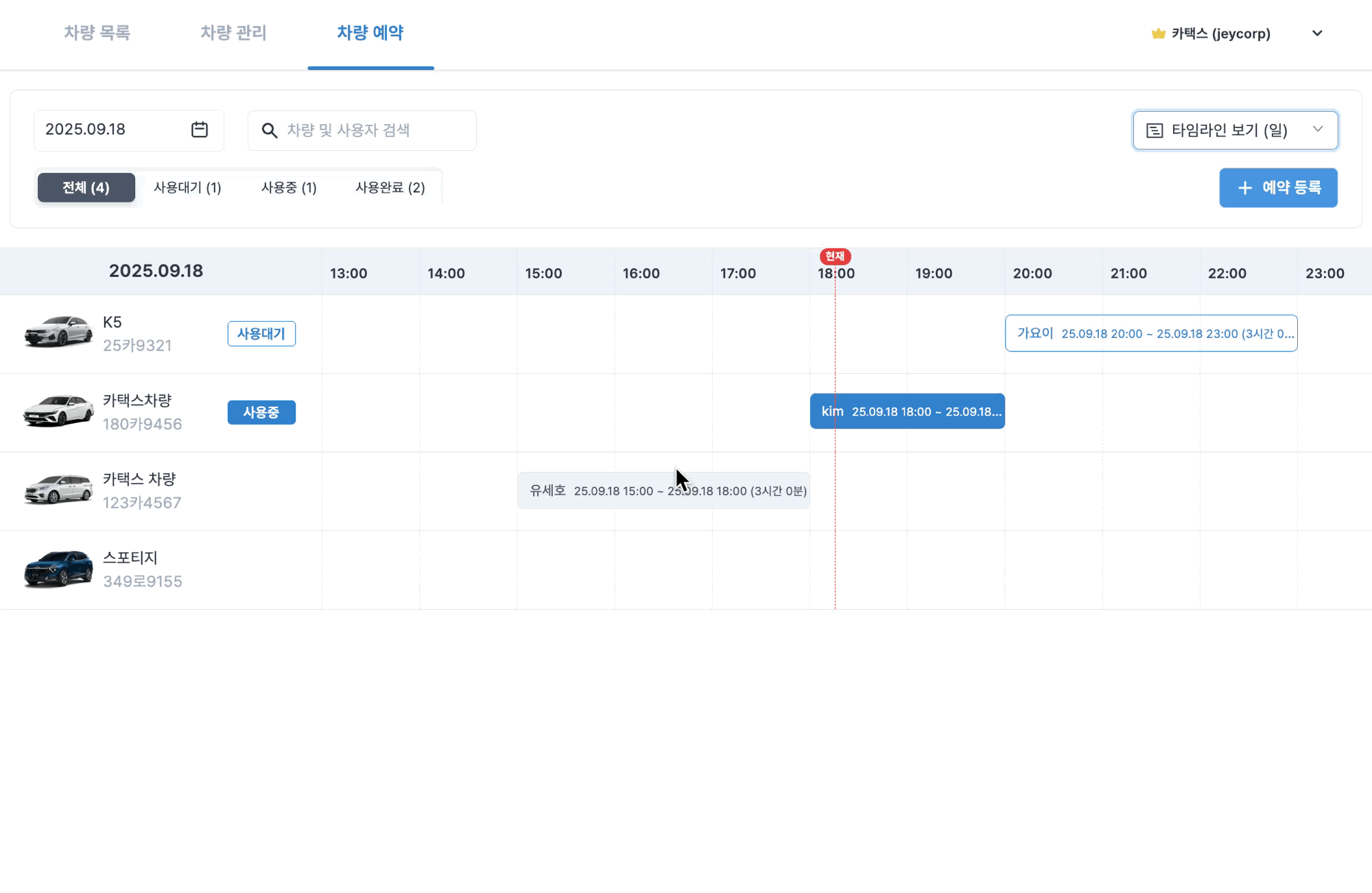The height and width of the screenshot is (893, 1372).
Task: Click the timeline view list icon
Action: (1155, 130)
